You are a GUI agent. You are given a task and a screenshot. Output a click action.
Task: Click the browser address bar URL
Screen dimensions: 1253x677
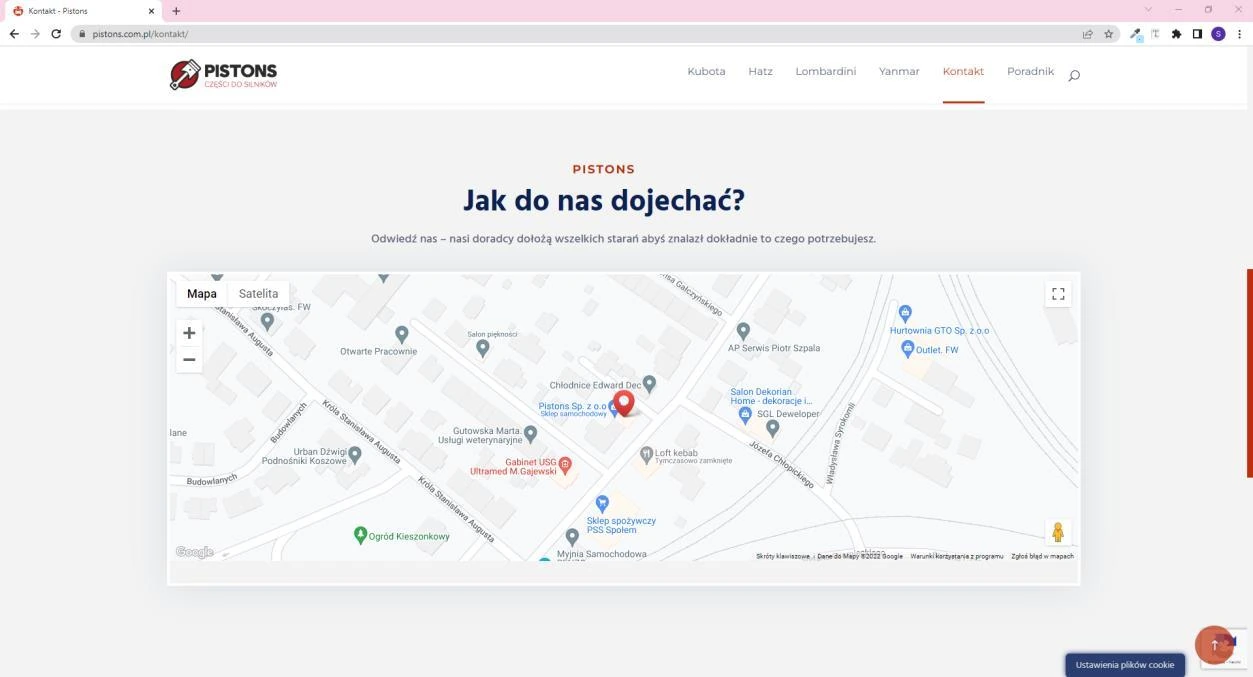[x=139, y=34]
